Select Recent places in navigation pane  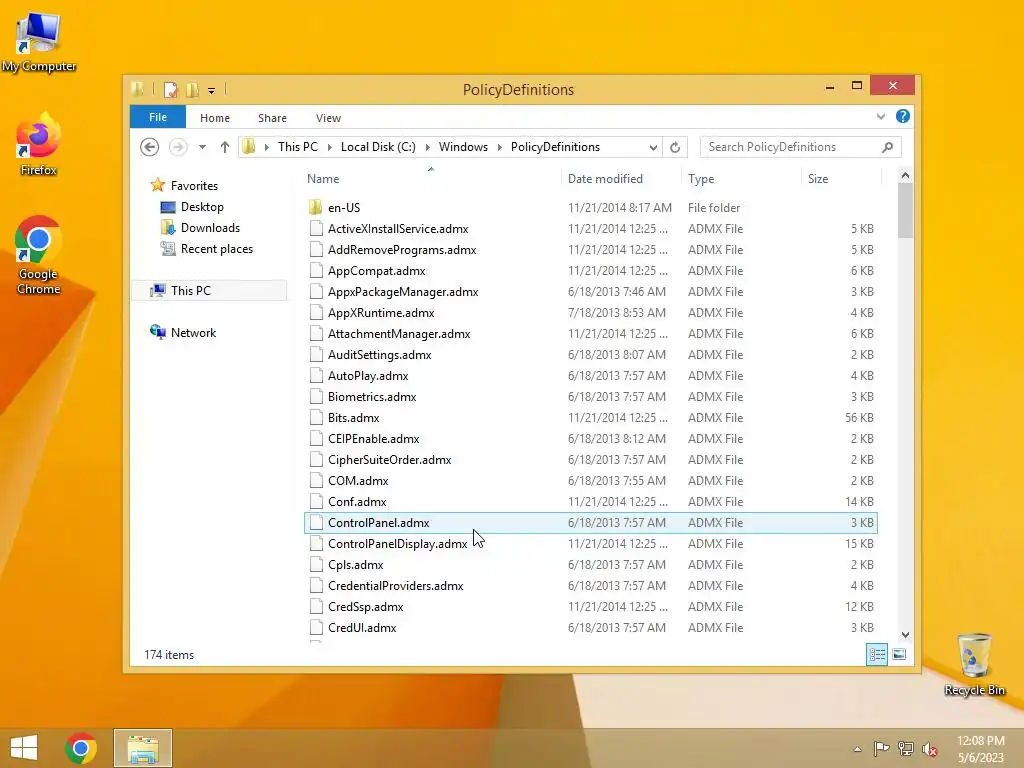coord(217,249)
